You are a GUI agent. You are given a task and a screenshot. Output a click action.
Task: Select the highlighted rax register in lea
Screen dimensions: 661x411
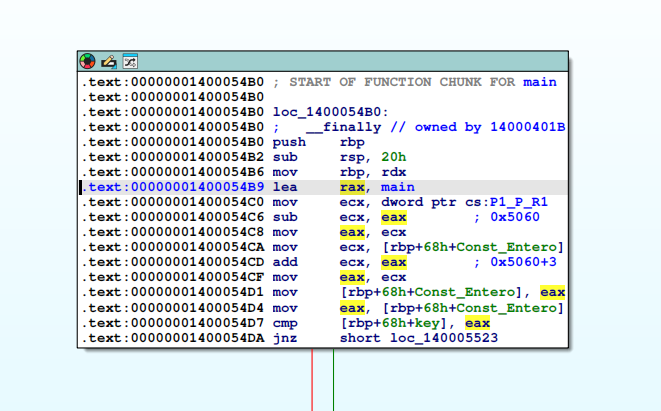352,187
